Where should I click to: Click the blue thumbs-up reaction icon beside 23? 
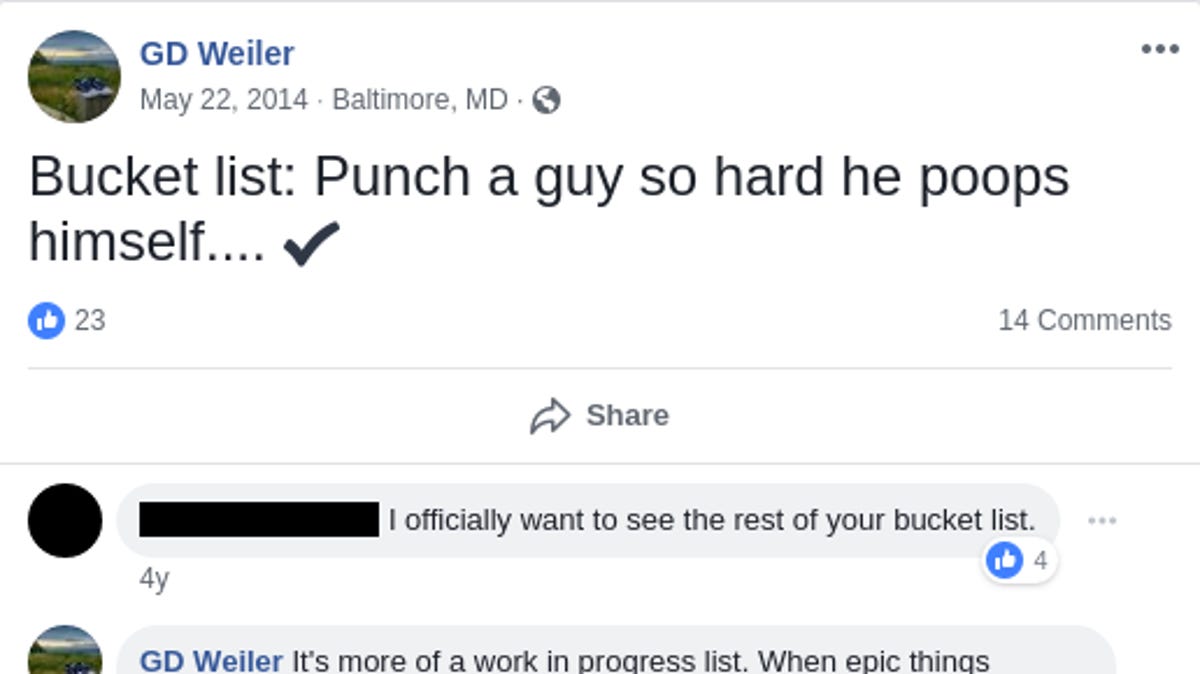46,320
